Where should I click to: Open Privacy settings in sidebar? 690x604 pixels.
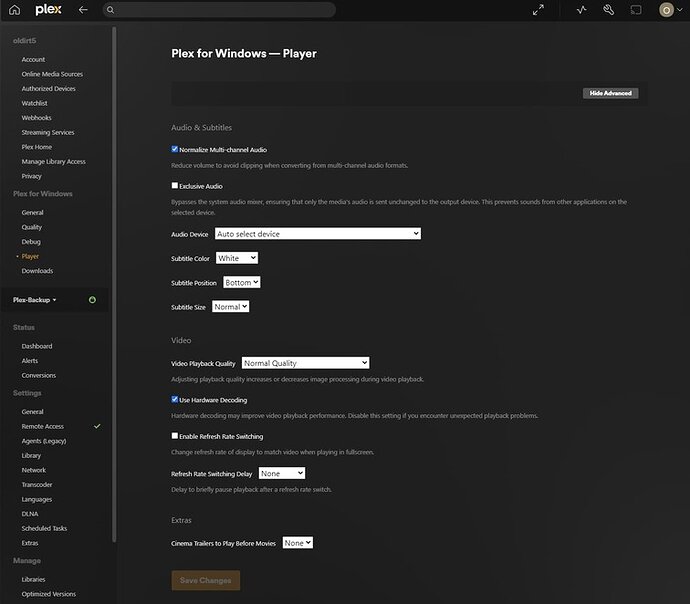31,176
